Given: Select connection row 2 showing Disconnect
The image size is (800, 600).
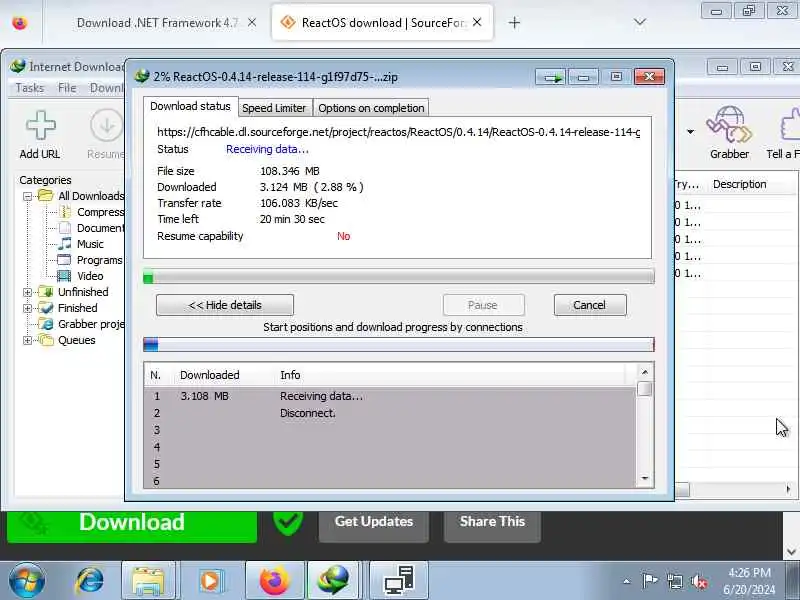Looking at the screenshot, I should tap(390, 413).
